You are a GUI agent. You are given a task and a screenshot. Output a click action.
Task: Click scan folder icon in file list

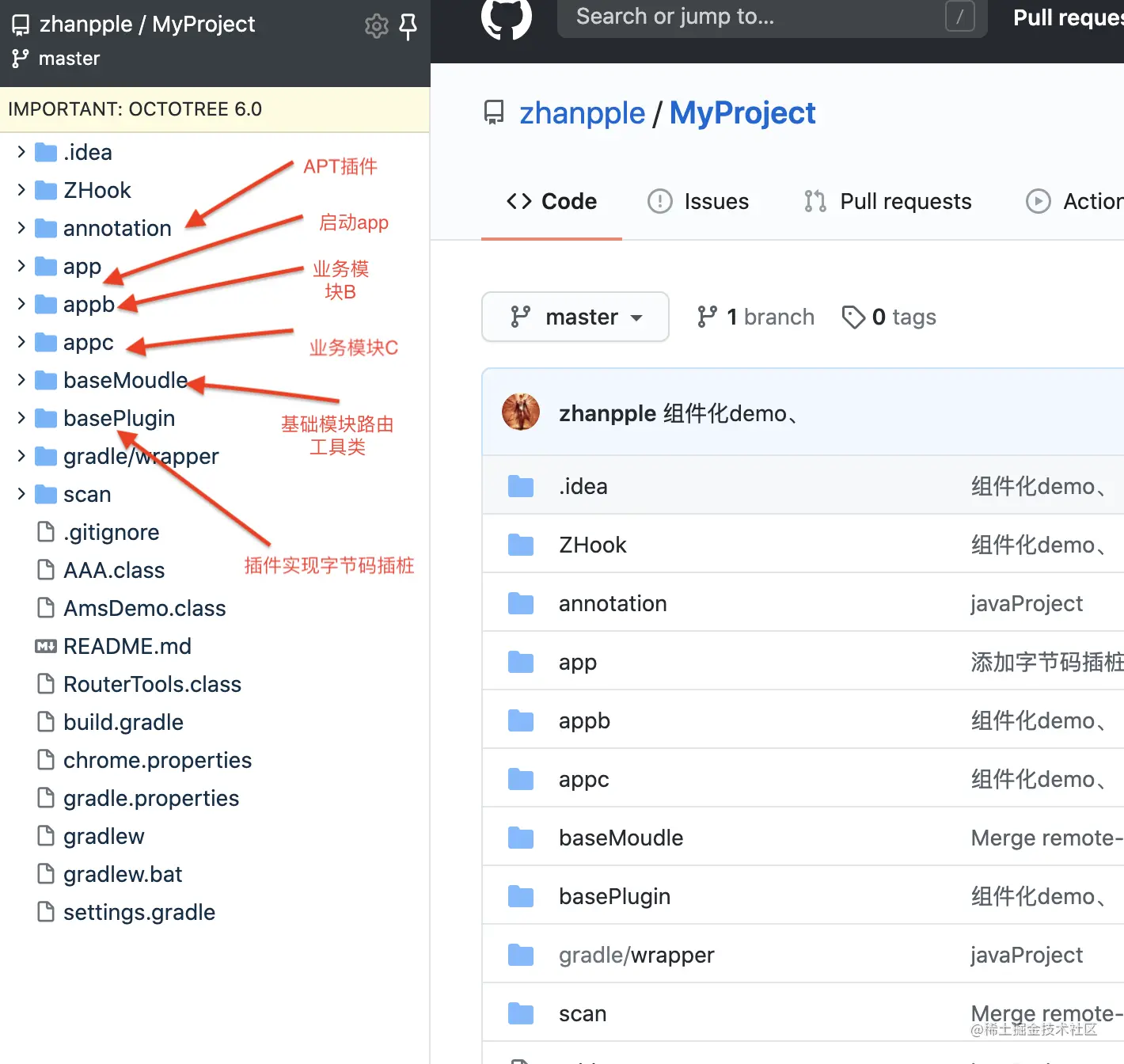click(521, 1013)
